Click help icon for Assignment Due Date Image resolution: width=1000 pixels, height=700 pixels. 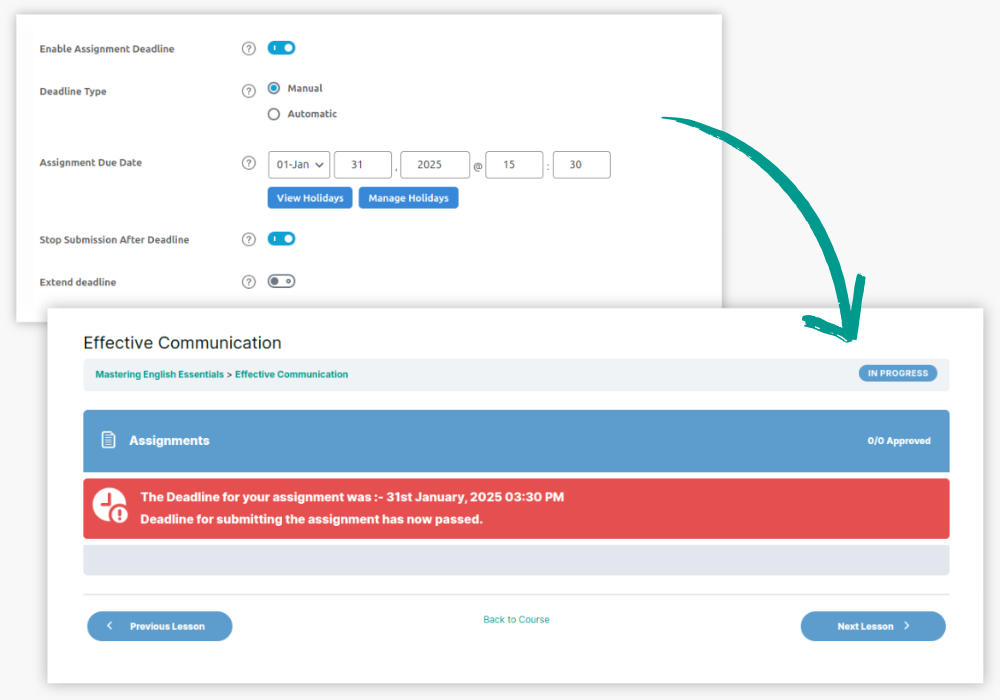pos(249,163)
